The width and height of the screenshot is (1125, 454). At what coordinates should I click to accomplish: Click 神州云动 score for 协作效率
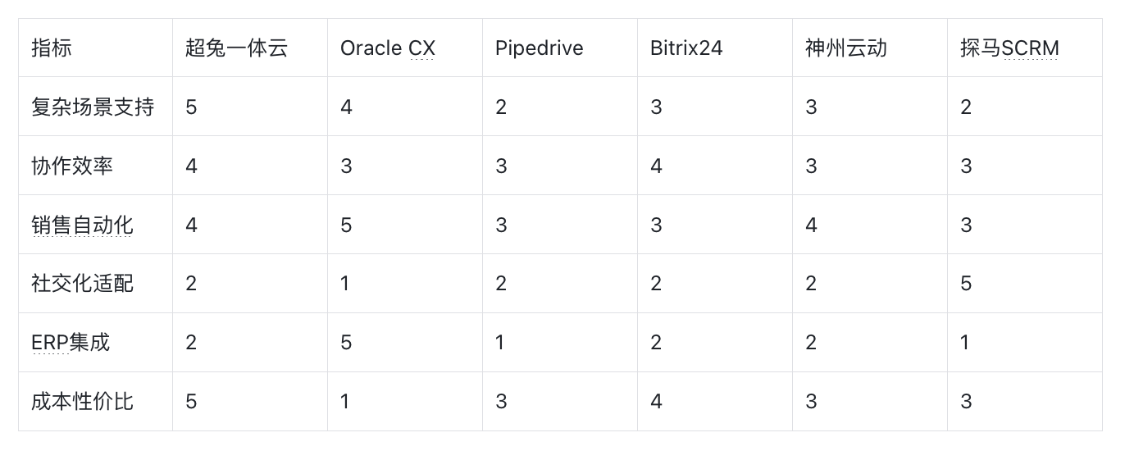tap(811, 166)
